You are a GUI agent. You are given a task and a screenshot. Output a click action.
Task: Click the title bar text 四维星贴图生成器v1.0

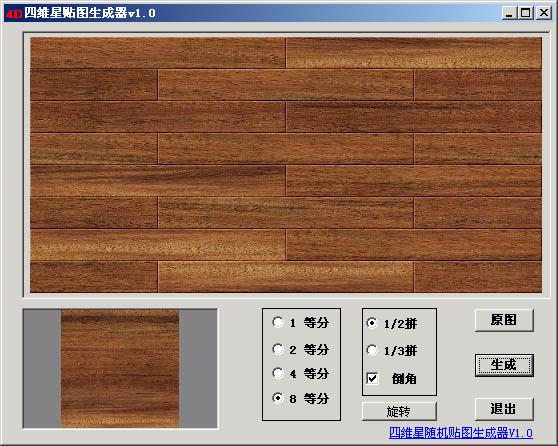(x=90, y=13)
